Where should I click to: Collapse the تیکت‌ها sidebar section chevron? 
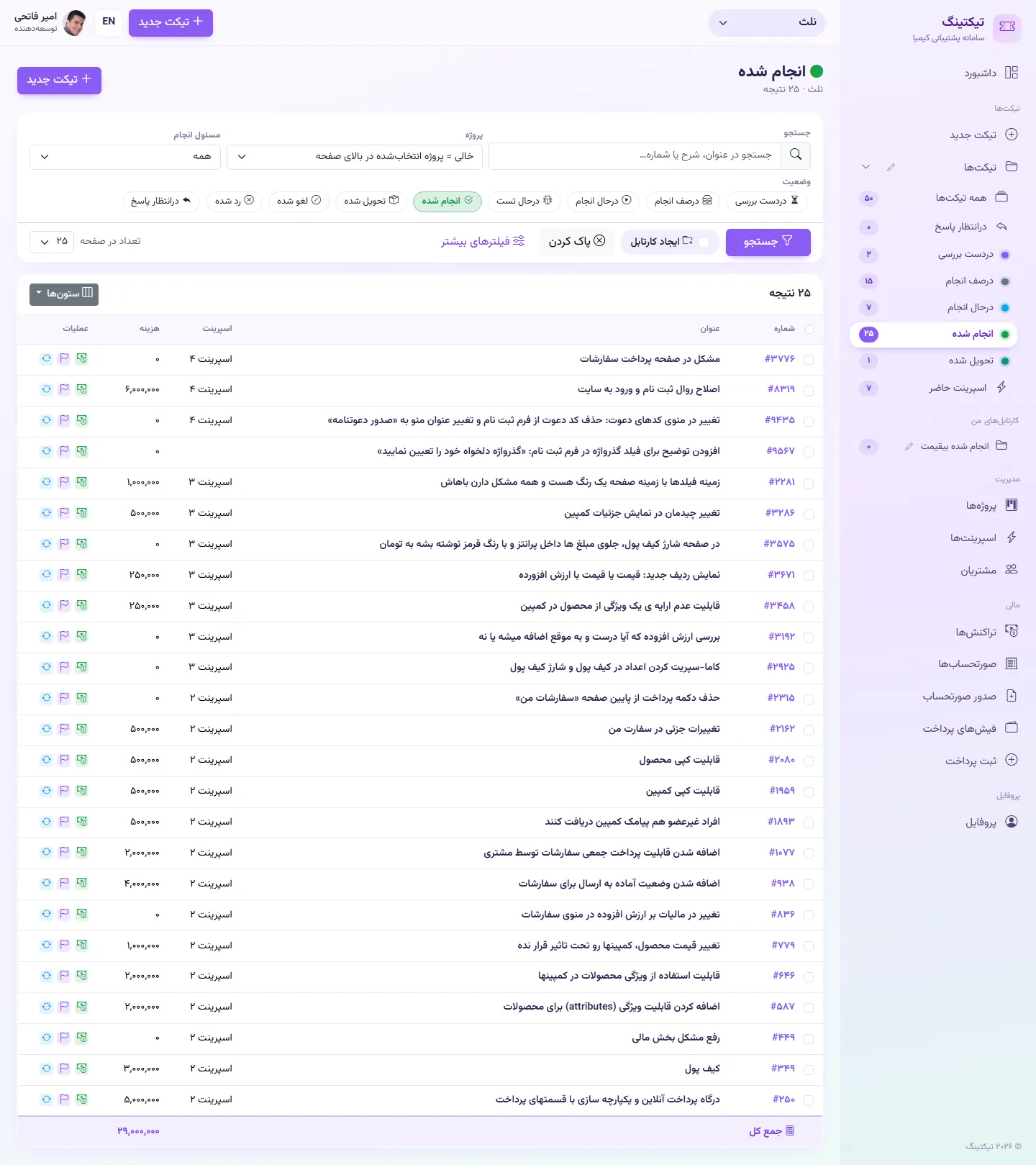click(x=865, y=167)
